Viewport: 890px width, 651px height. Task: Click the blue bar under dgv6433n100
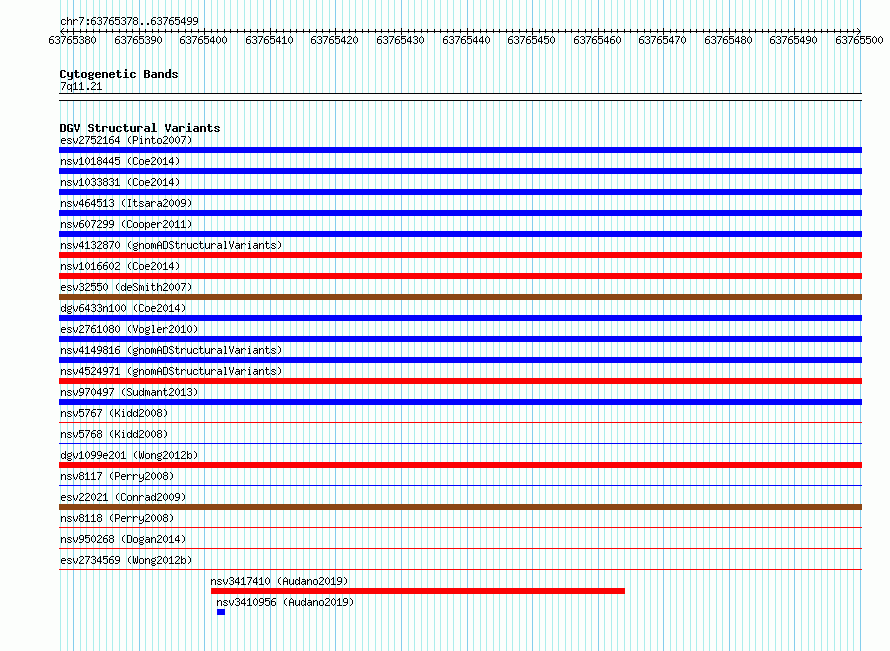pyautogui.click(x=460, y=318)
